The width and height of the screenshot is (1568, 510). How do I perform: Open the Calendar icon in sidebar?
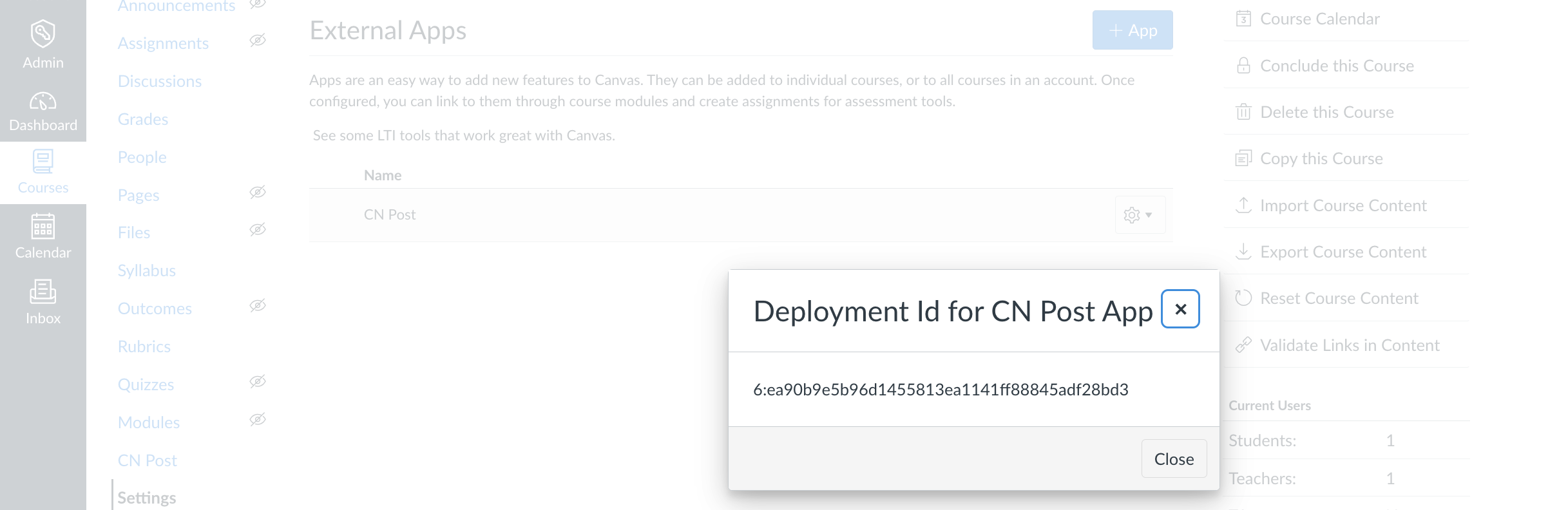(43, 227)
